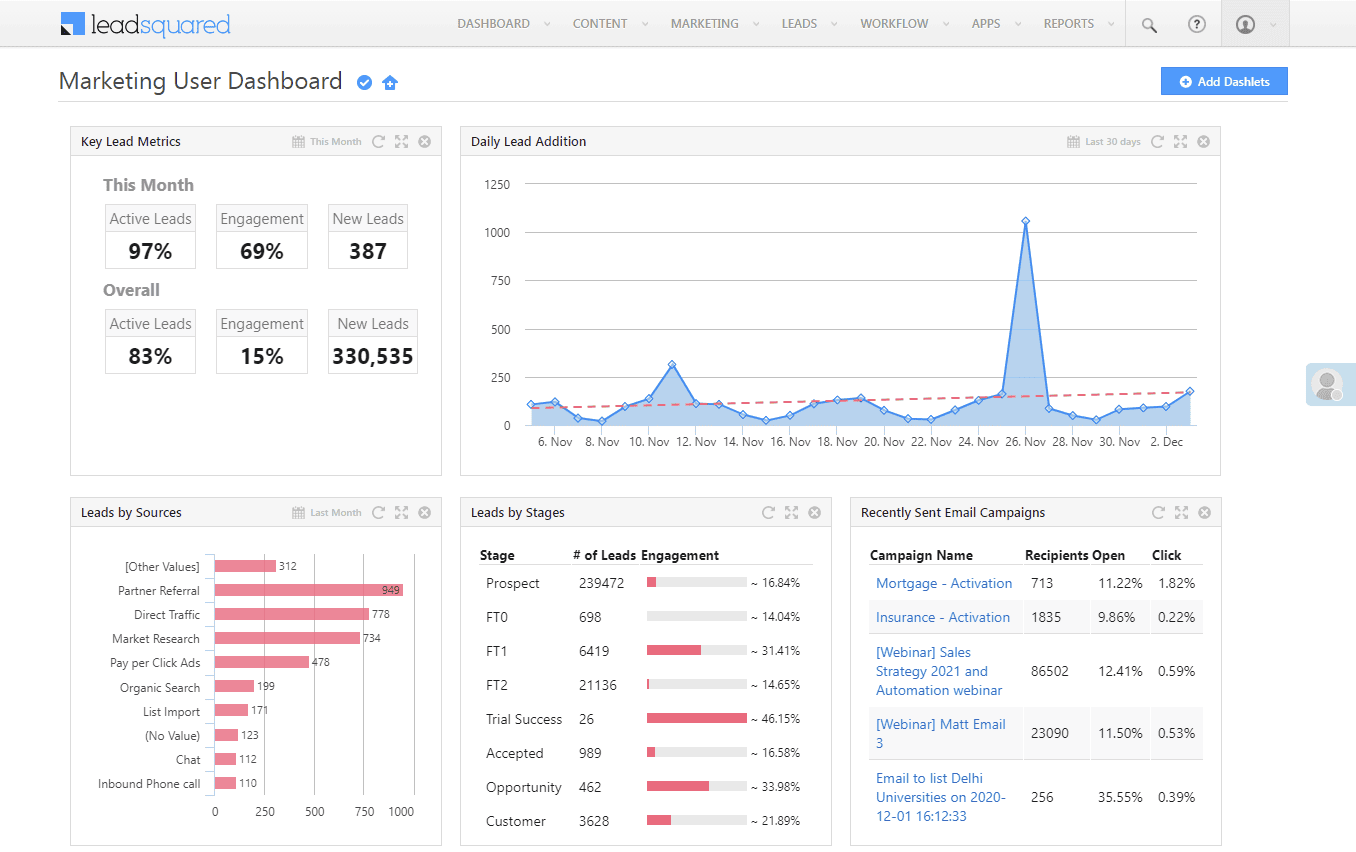
Task: Click the Pay per Click Ads bar
Action: pos(262,662)
